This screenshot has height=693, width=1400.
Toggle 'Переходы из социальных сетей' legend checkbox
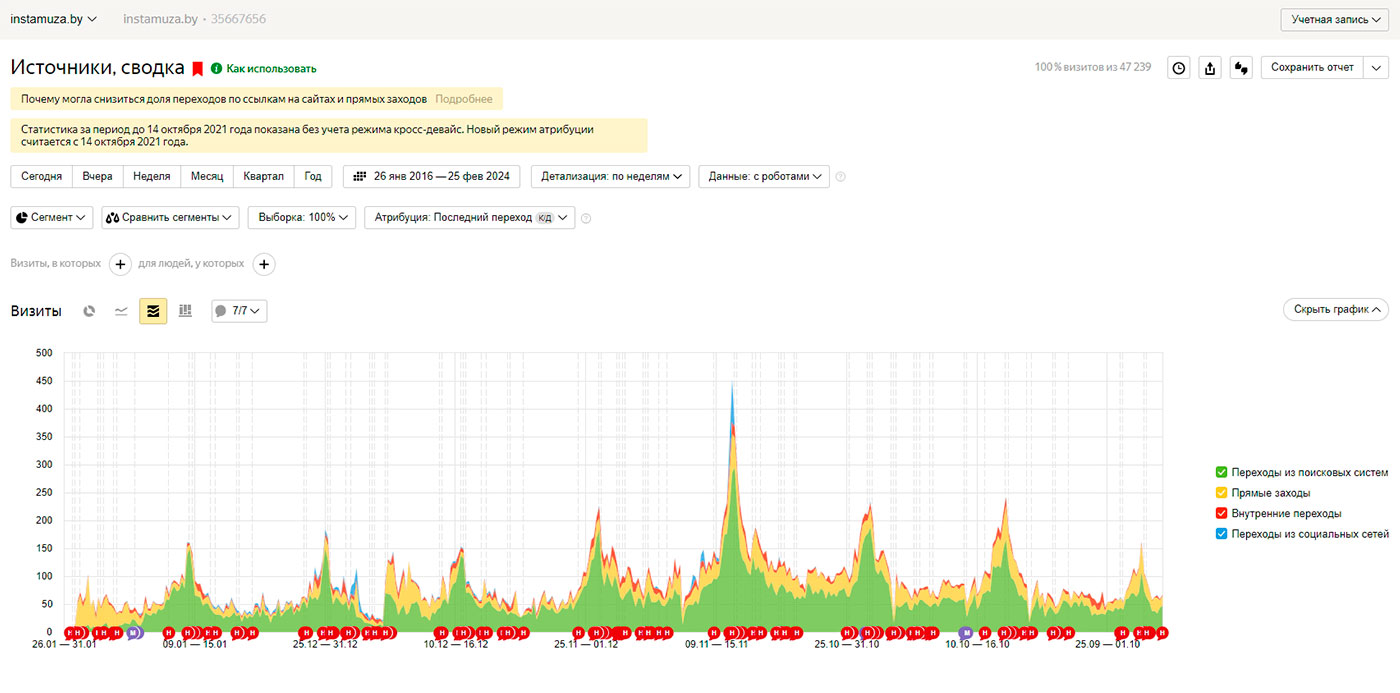[1221, 534]
